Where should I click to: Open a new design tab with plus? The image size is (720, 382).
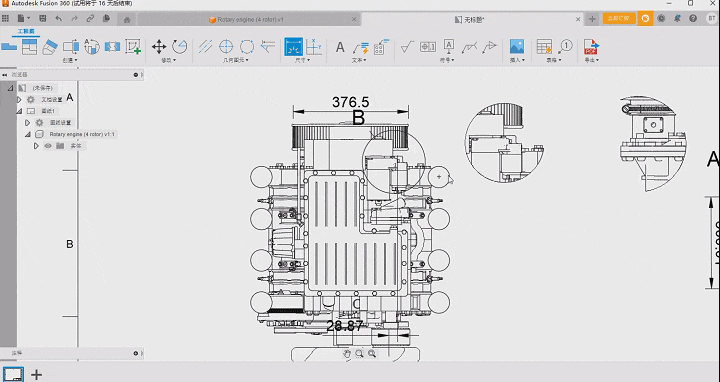[x=592, y=19]
